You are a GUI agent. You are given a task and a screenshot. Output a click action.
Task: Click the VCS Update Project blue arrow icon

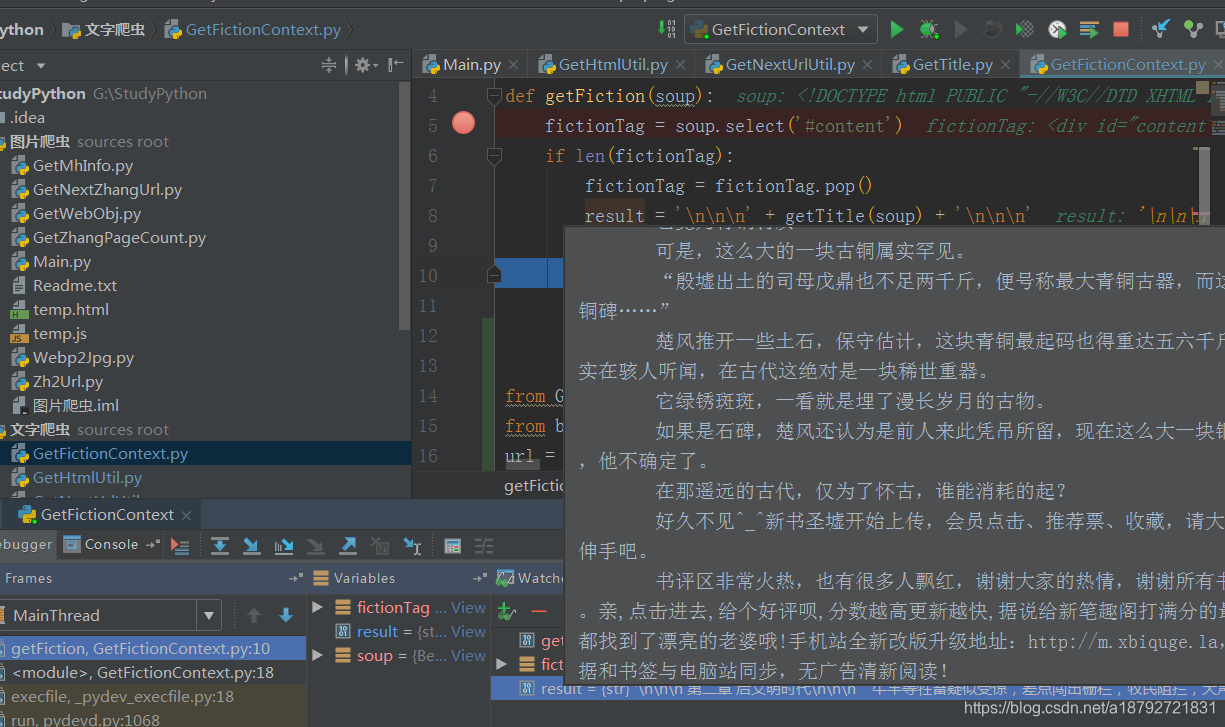1160,30
